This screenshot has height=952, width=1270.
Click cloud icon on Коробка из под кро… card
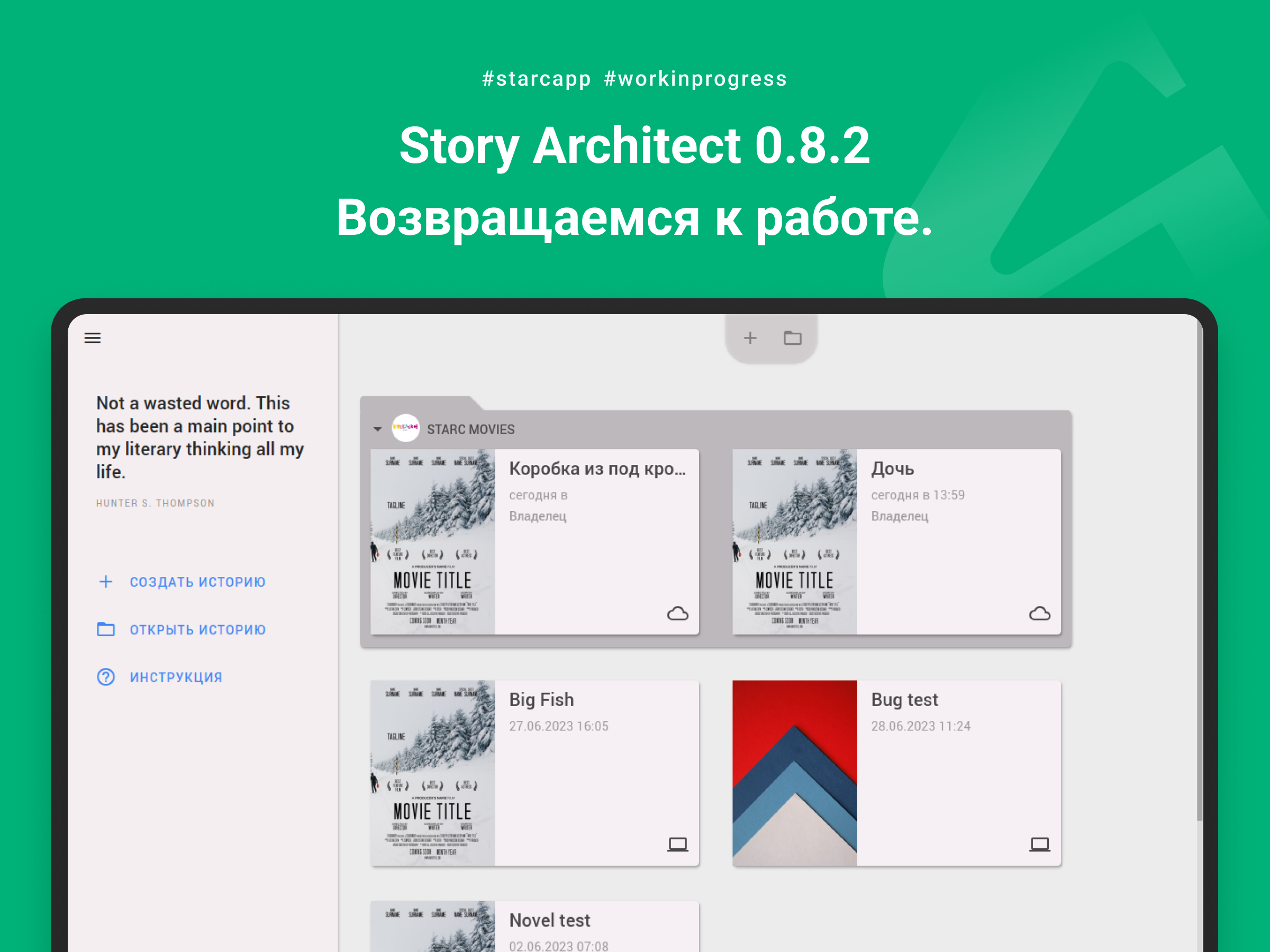coord(677,614)
